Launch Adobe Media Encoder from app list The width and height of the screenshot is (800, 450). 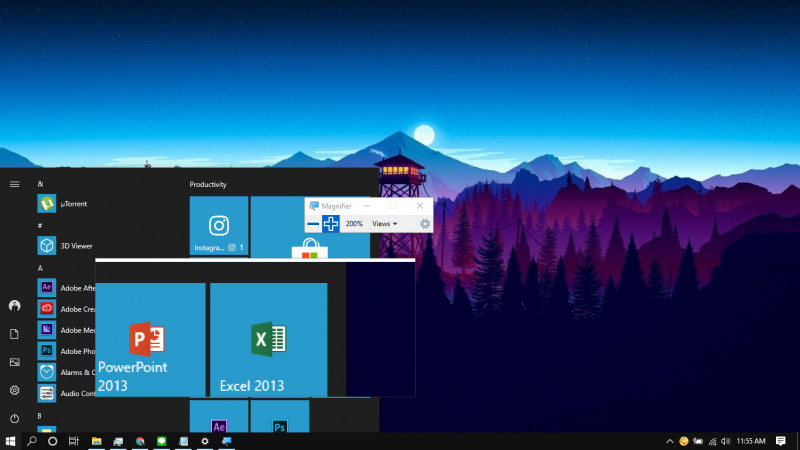click(x=66, y=330)
